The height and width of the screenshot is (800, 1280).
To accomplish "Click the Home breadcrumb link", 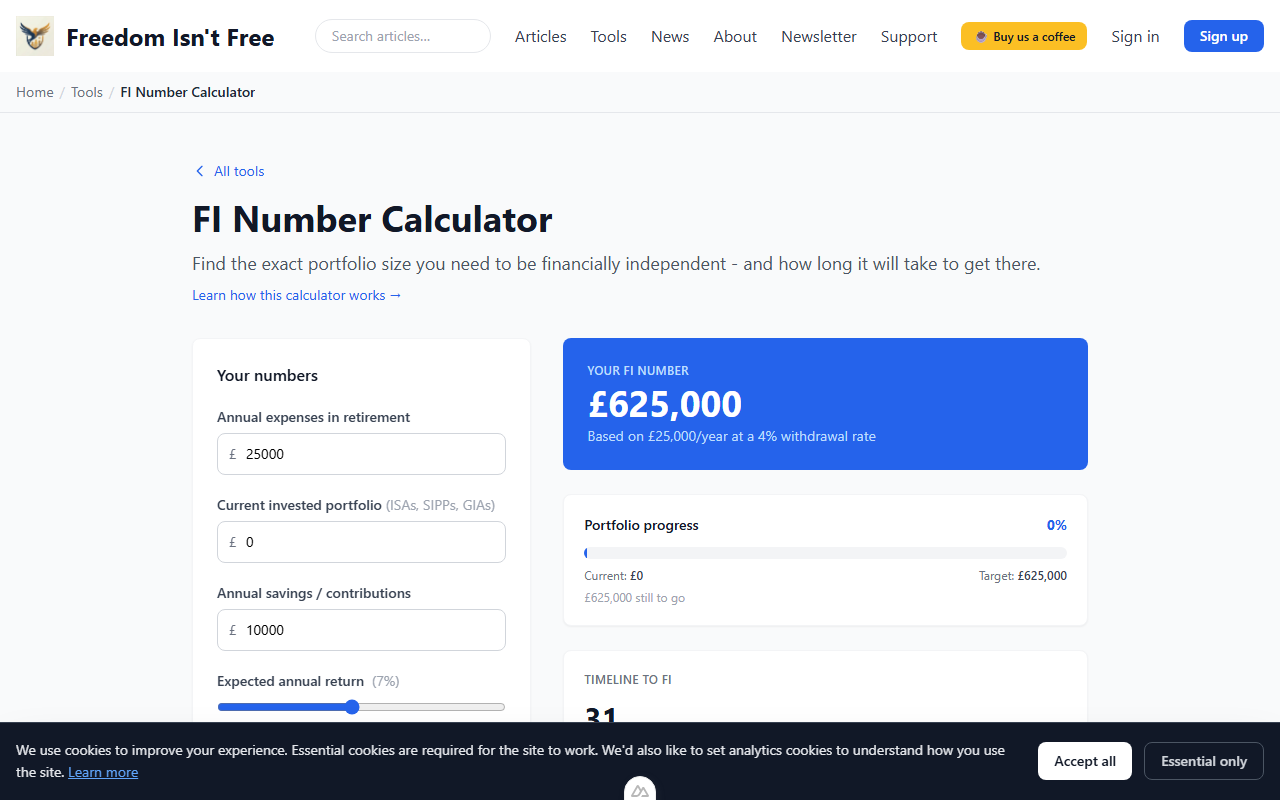I will 34,91.
